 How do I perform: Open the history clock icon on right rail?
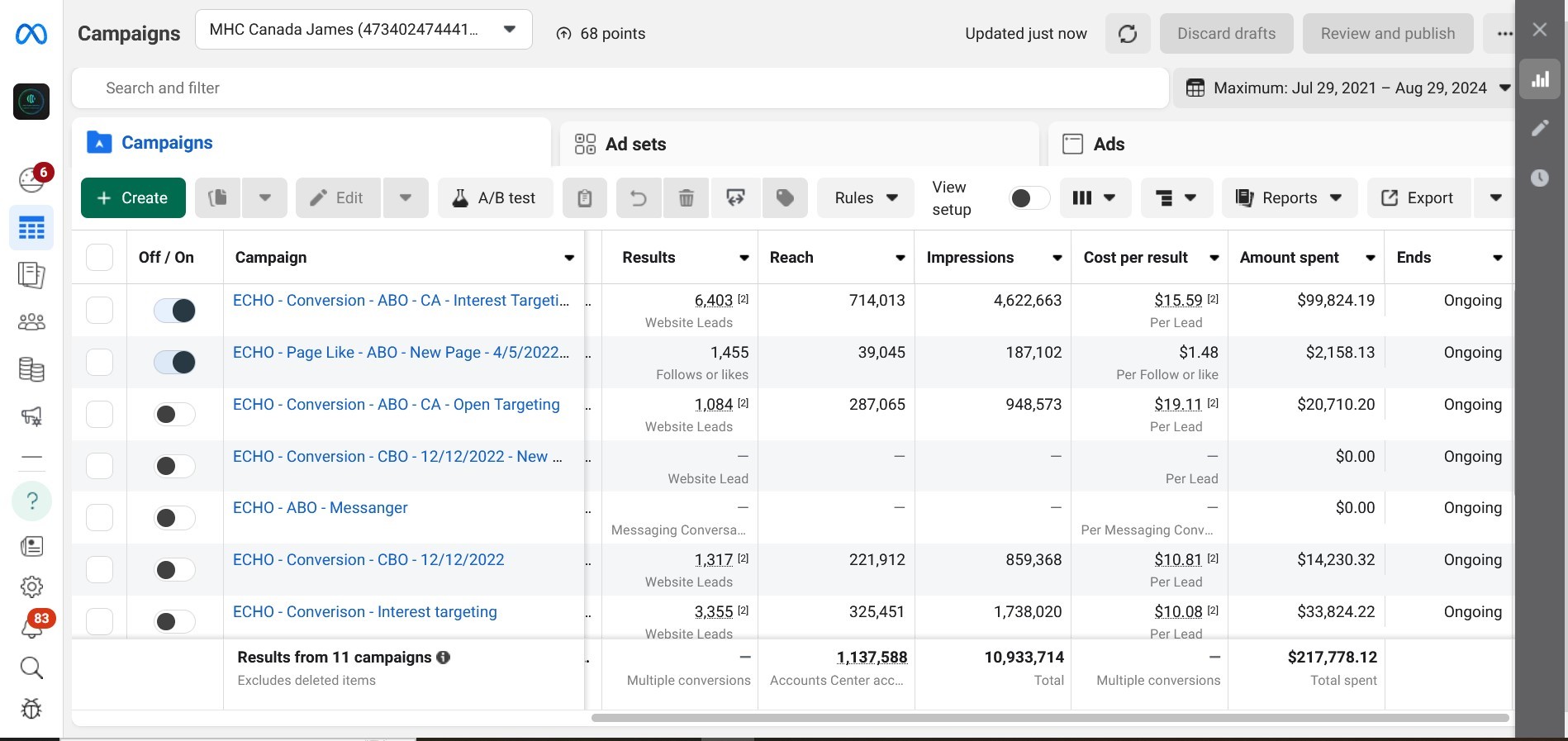tap(1541, 178)
